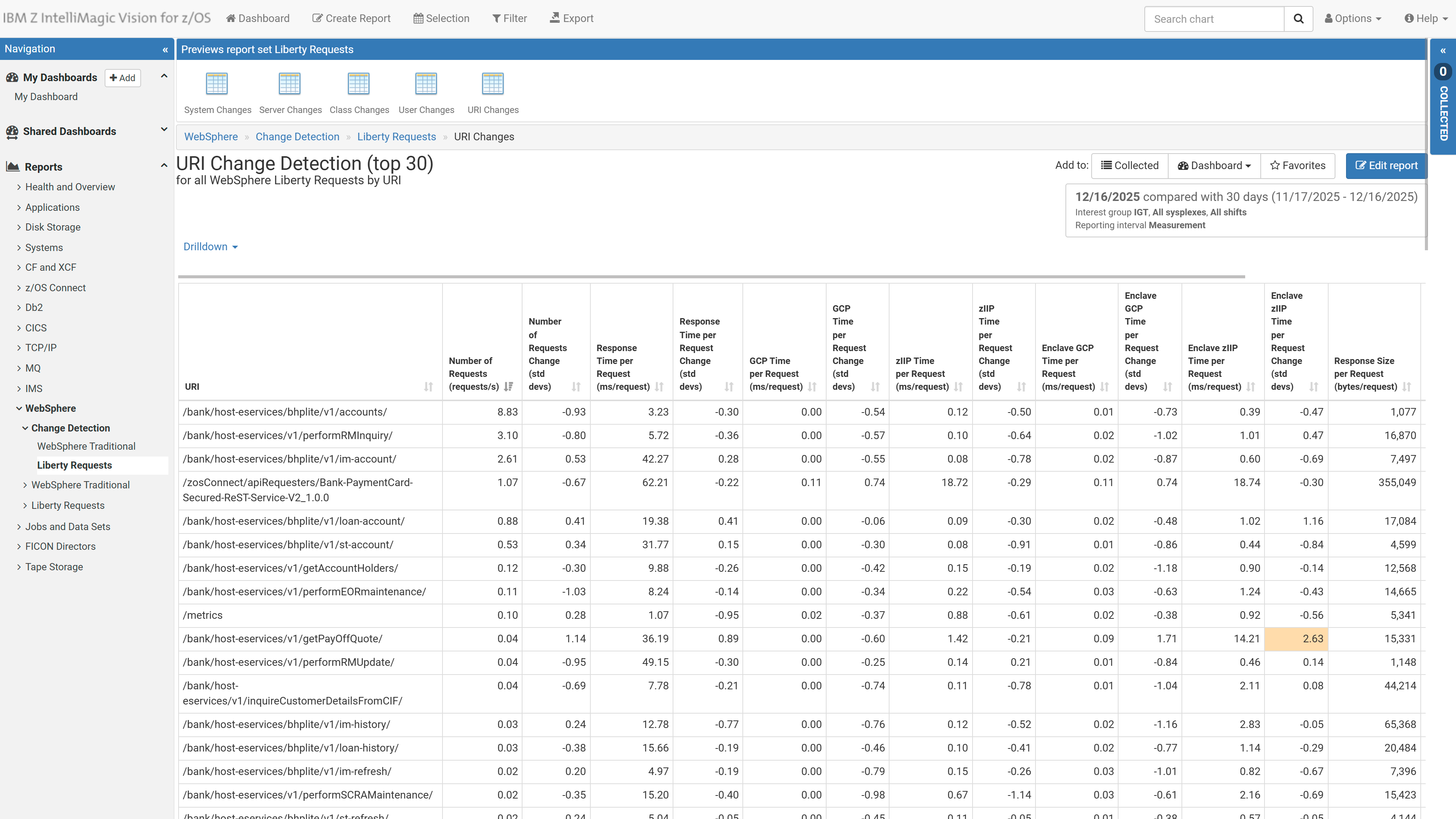Open the User Changes table icon
Image resolution: width=1456 pixels, height=819 pixels.
point(425,84)
